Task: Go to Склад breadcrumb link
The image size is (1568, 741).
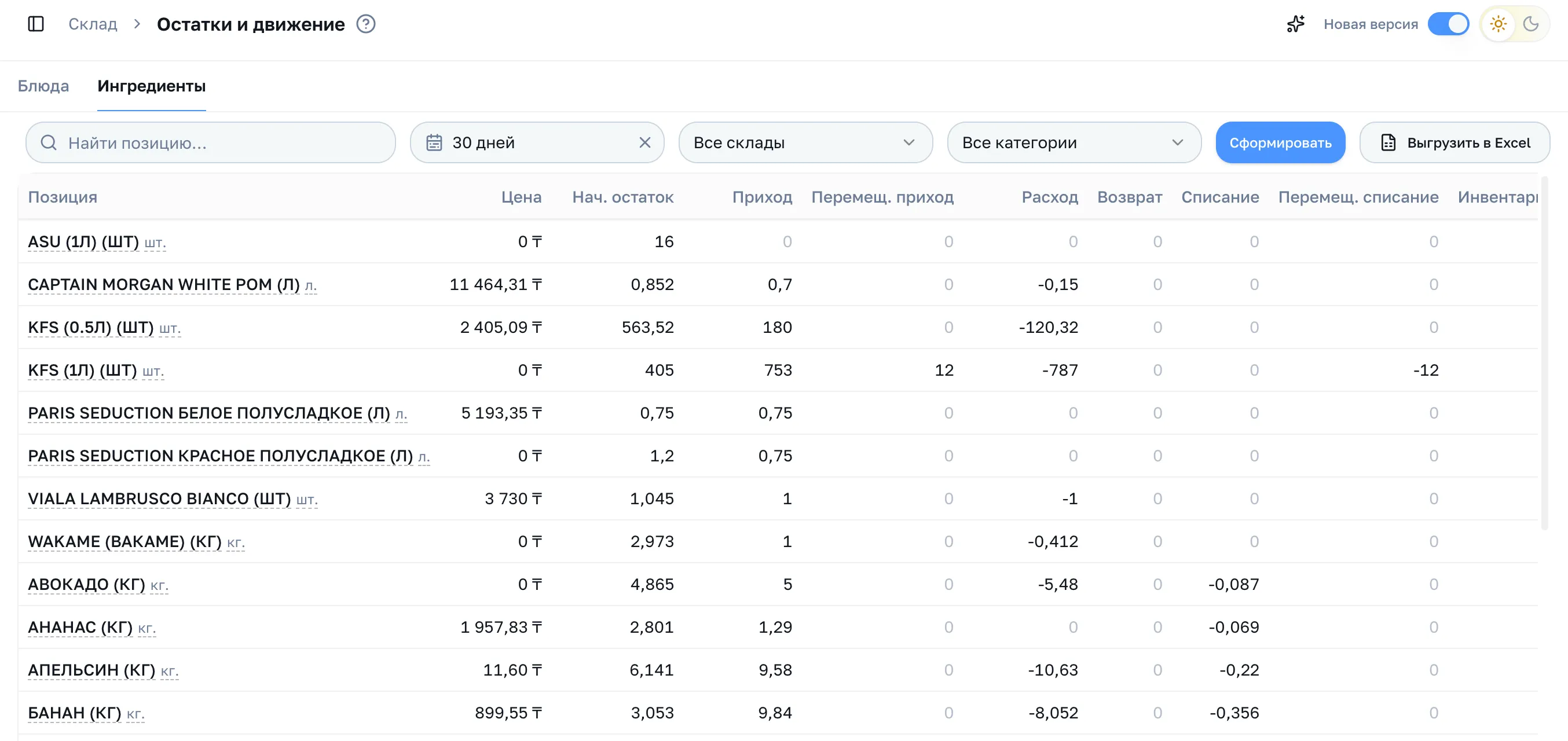Action: (93, 24)
